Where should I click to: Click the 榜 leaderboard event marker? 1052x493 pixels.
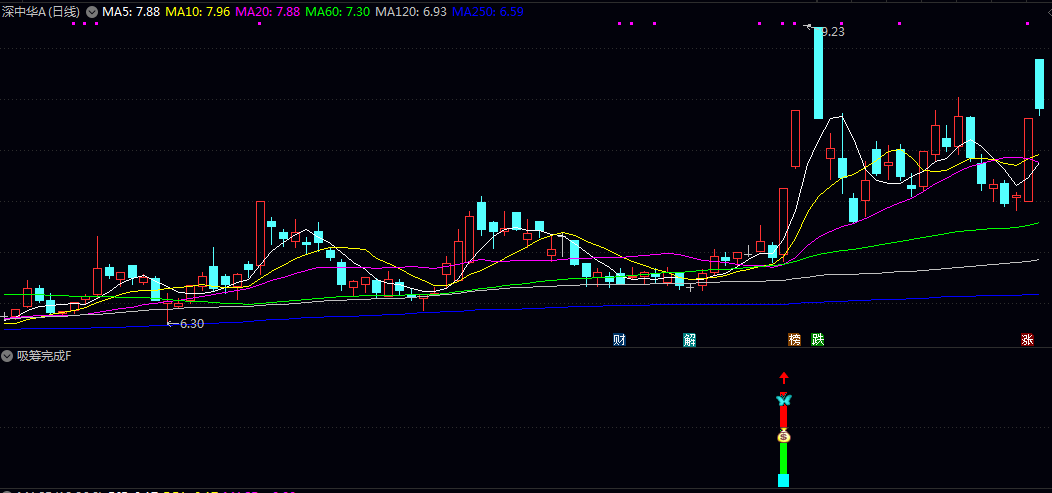794,339
